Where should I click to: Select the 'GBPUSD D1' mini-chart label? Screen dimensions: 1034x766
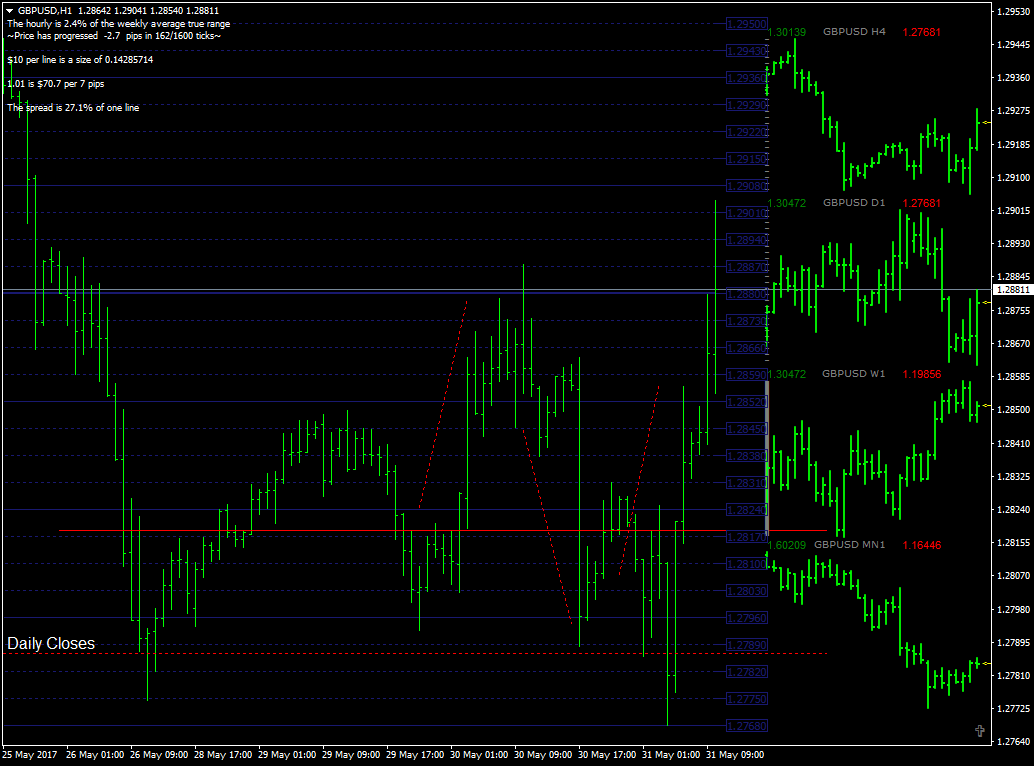click(854, 203)
